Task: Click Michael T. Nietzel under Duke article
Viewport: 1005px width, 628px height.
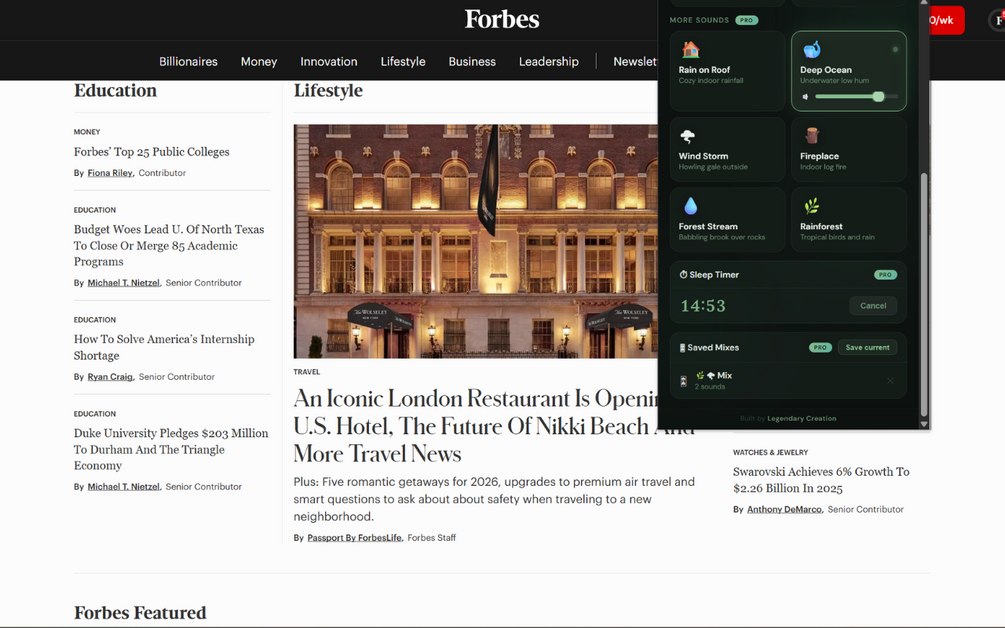Action: pyautogui.click(x=123, y=487)
